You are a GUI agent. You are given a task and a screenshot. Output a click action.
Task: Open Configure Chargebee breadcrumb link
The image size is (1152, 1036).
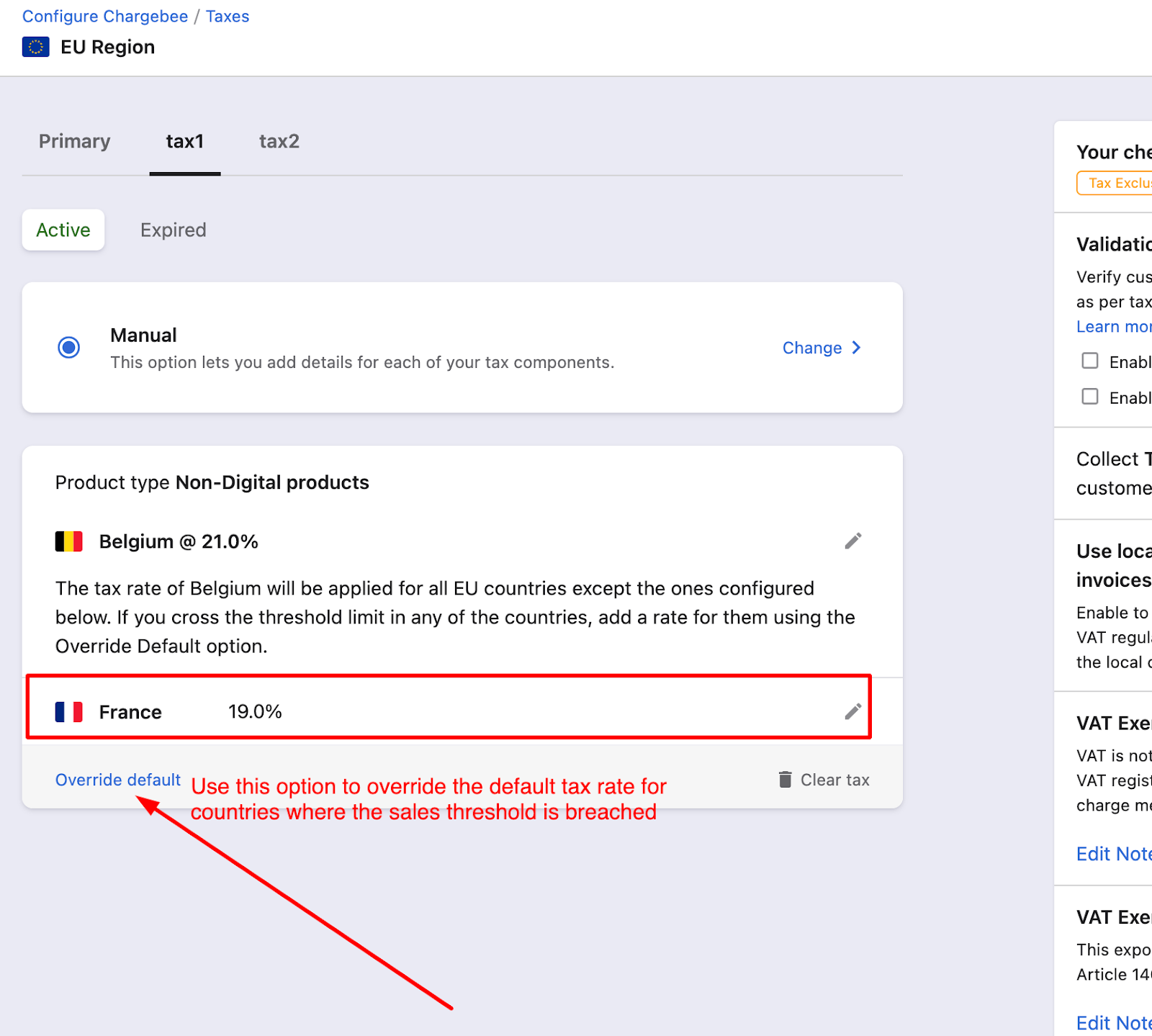105,17
